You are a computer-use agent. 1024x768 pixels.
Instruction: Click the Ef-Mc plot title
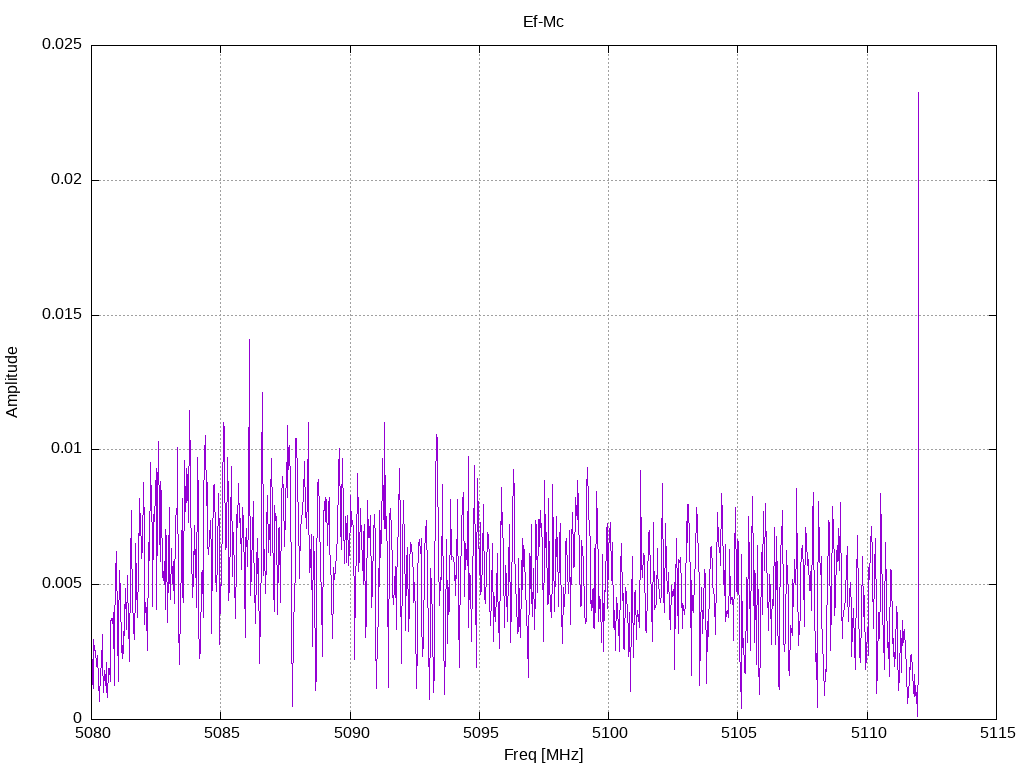tap(543, 21)
